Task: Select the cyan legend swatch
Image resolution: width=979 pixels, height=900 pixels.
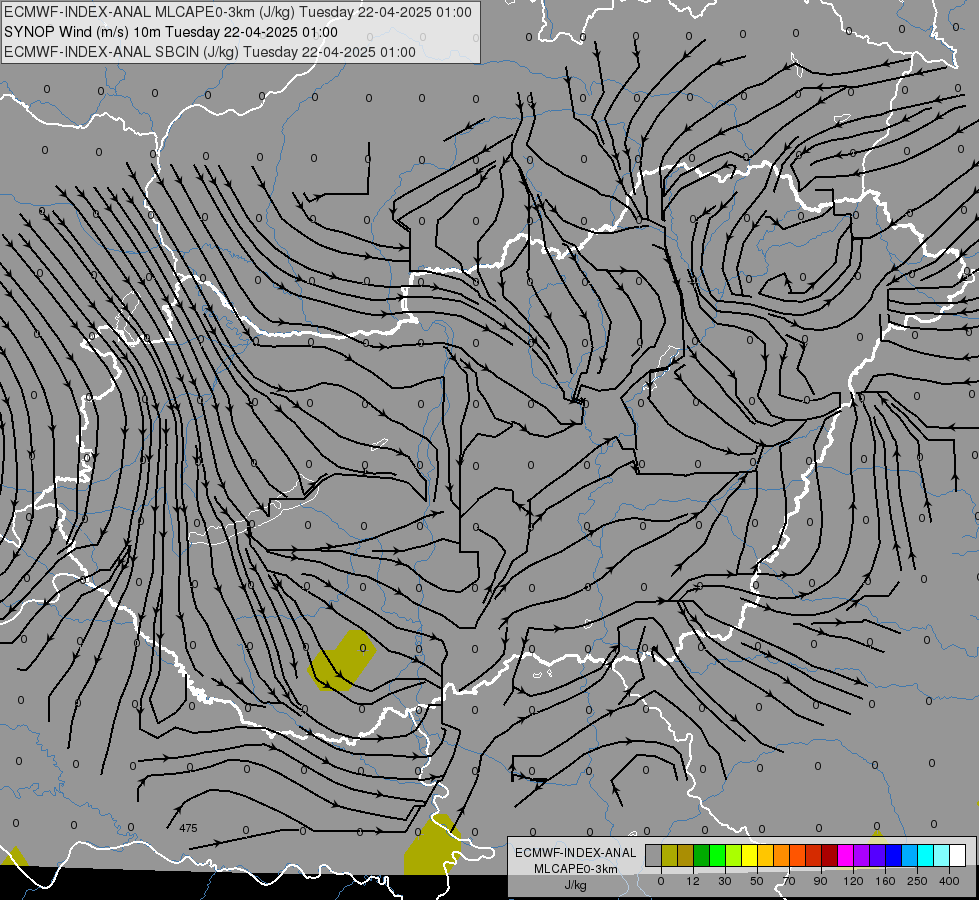Action: coord(926,855)
